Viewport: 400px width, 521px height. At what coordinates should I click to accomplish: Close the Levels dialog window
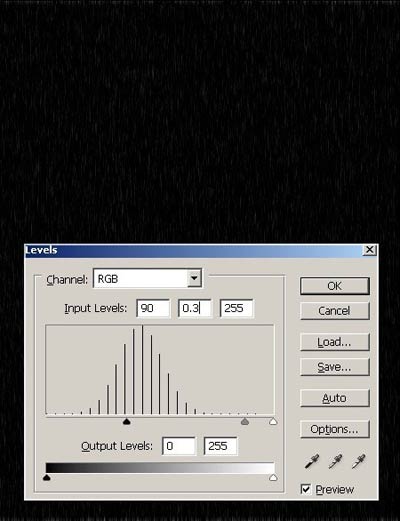pos(370,250)
